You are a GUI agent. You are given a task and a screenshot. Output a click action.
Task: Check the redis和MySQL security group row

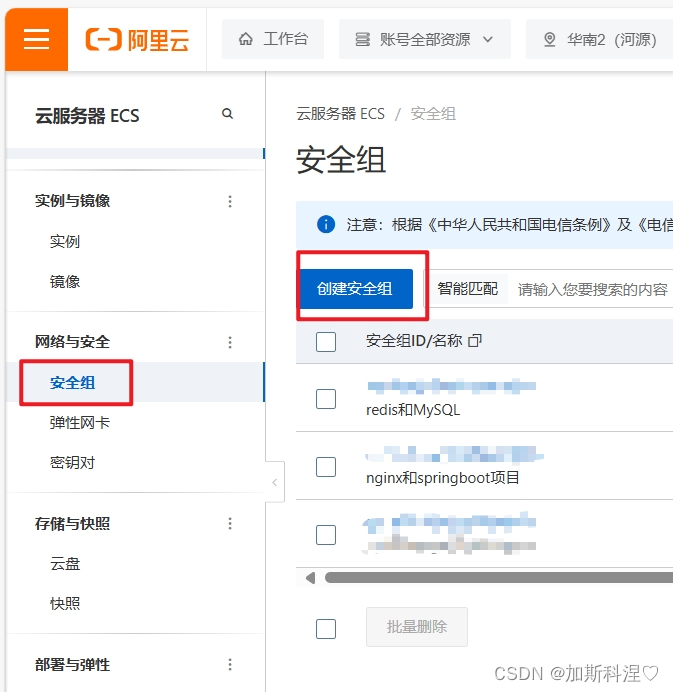326,399
